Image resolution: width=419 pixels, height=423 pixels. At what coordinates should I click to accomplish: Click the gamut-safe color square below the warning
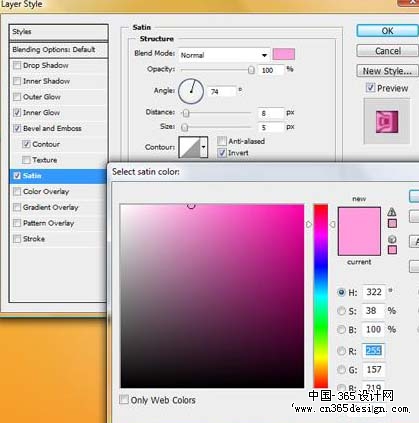point(392,223)
